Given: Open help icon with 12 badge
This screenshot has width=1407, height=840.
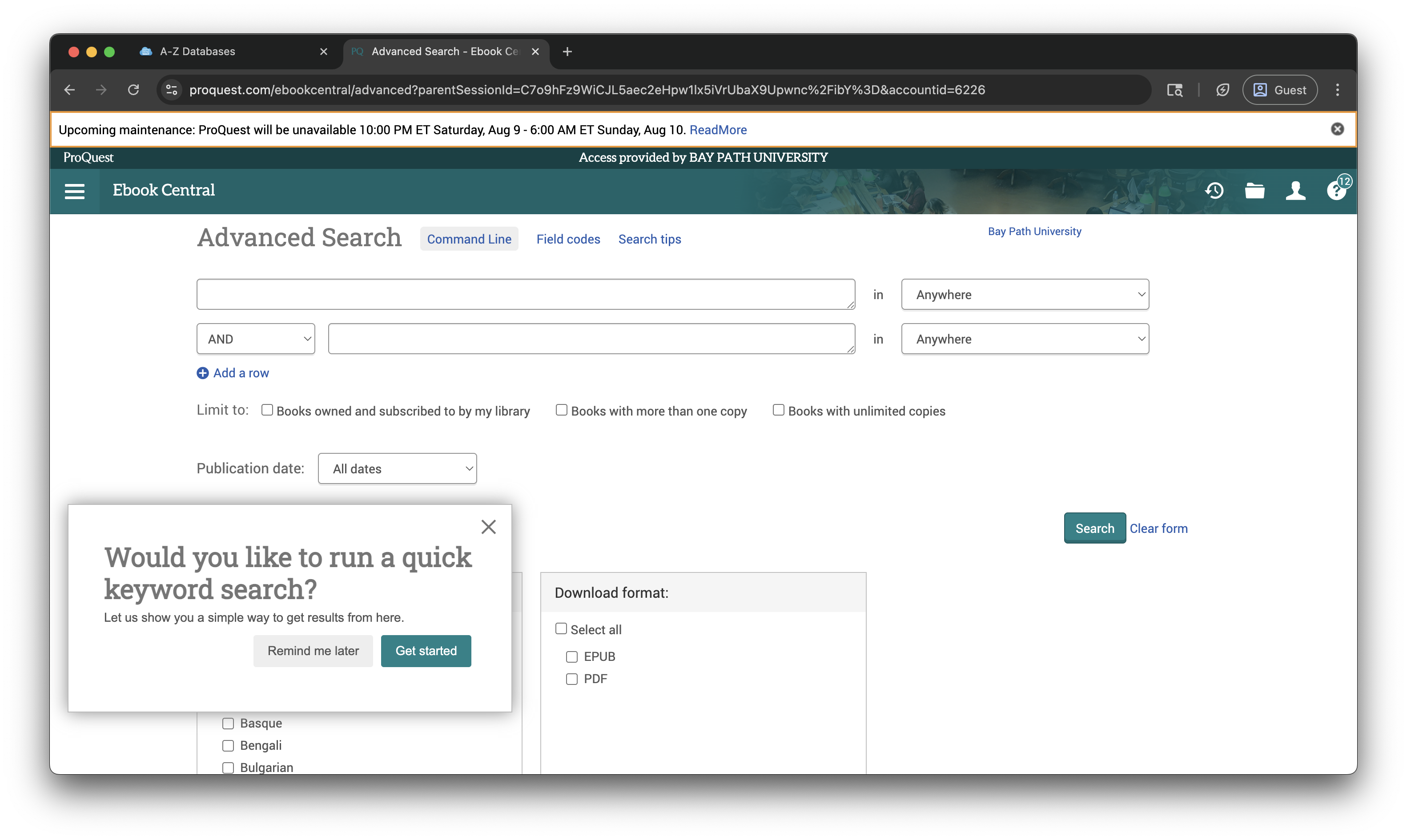Looking at the screenshot, I should [x=1337, y=191].
